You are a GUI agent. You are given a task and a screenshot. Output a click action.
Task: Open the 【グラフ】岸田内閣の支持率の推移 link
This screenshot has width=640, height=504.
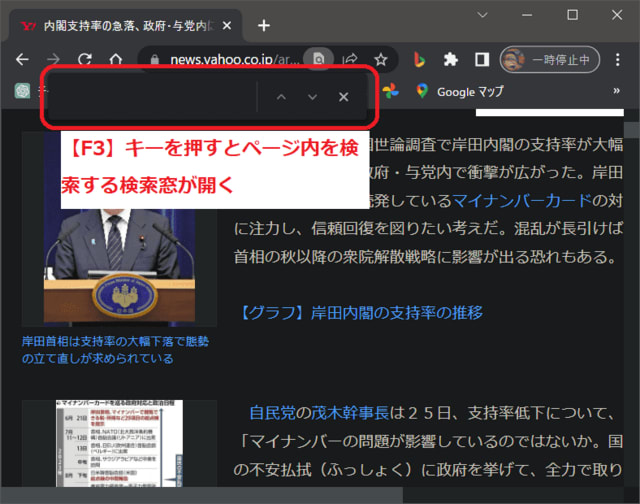pos(361,312)
